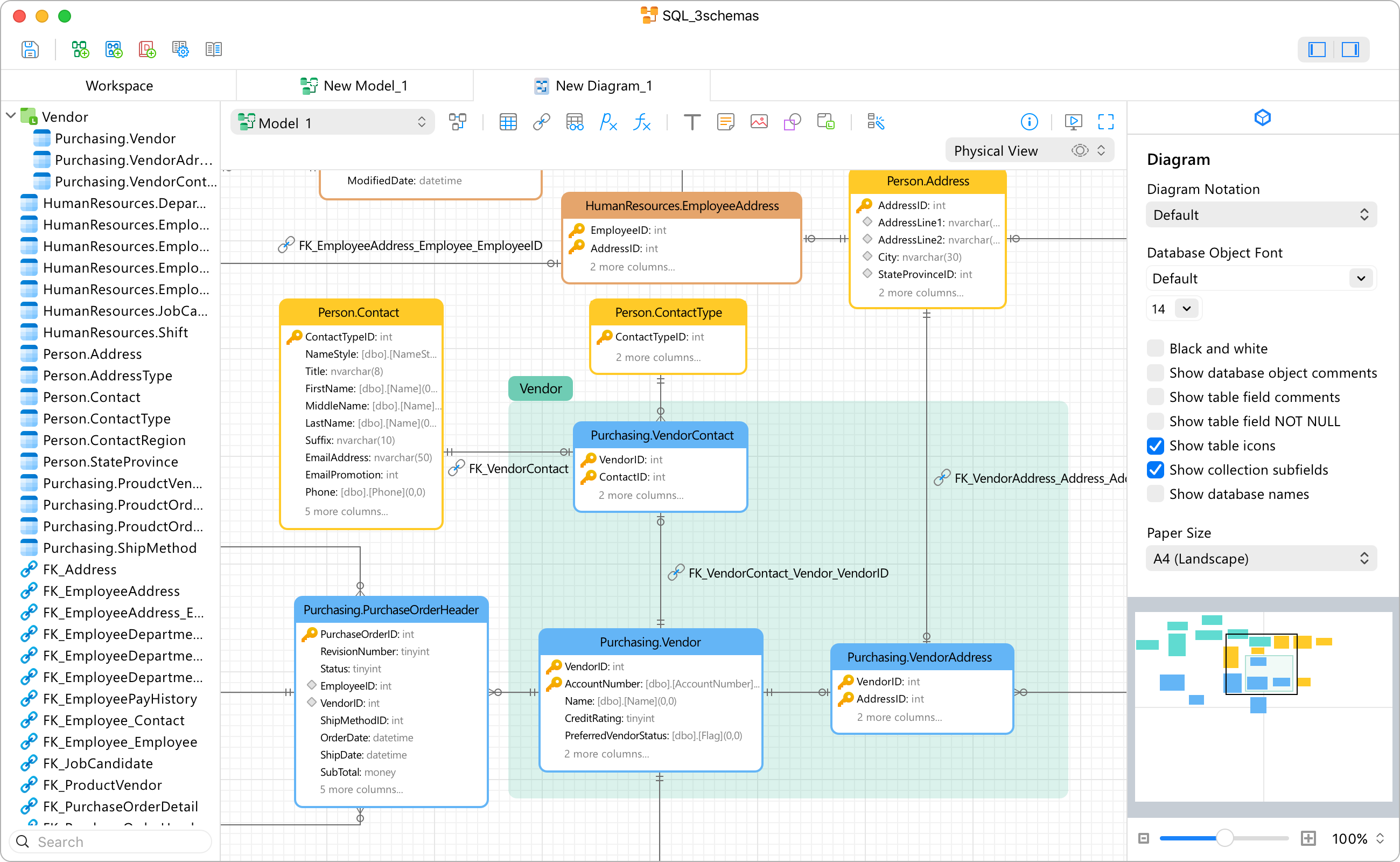Screen dimensions: 1400x862
Task: Select the Px procedure tool
Action: click(x=608, y=122)
